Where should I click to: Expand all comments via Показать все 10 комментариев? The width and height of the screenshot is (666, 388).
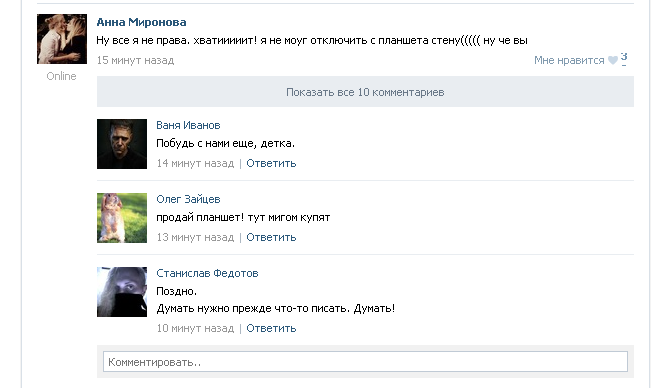pyautogui.click(x=365, y=92)
